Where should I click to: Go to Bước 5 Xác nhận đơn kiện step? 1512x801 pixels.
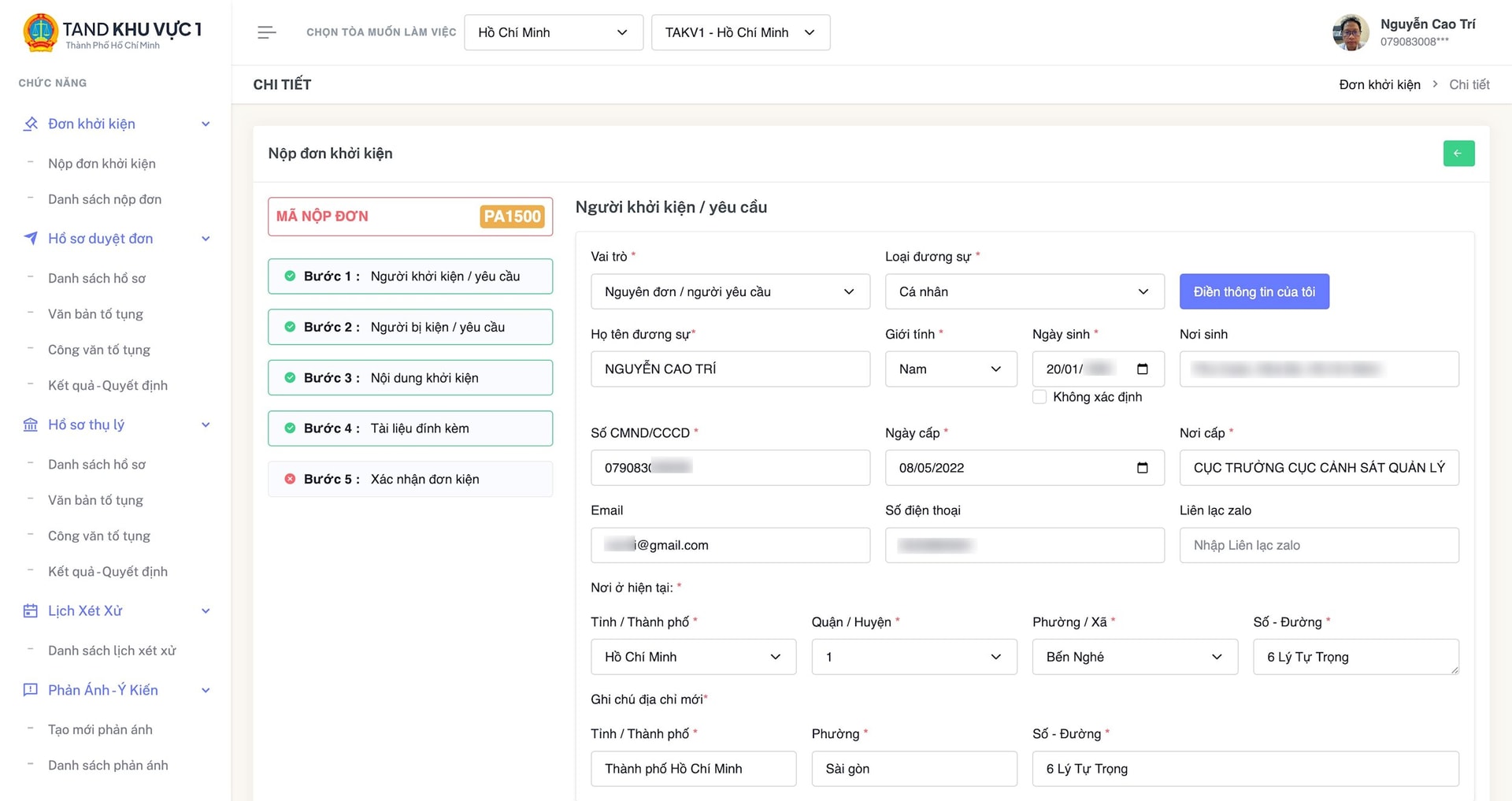coord(410,479)
